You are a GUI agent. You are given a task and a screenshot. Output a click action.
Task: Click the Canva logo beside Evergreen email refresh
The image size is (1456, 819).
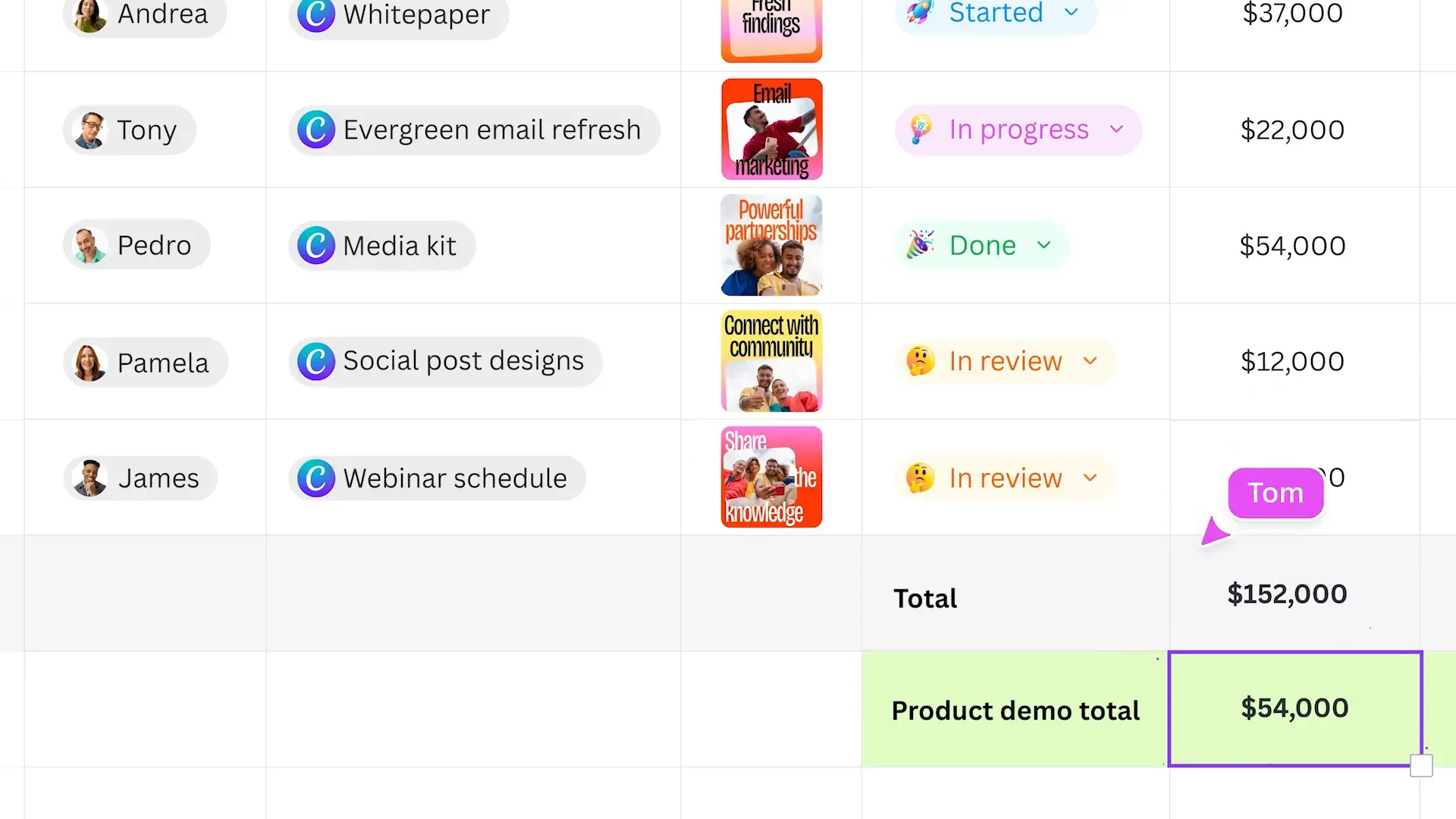coord(316,130)
